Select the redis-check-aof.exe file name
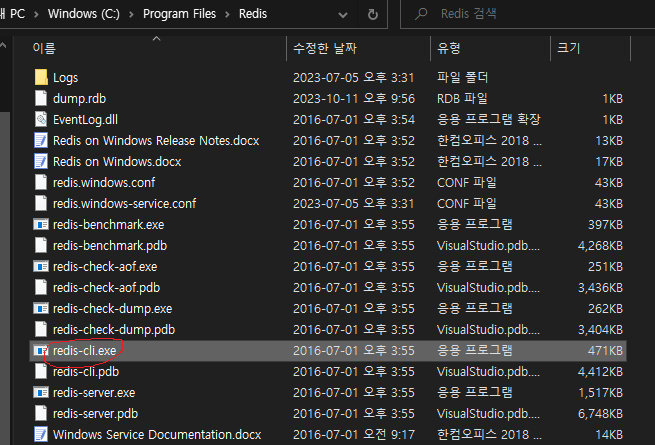 (x=105, y=267)
